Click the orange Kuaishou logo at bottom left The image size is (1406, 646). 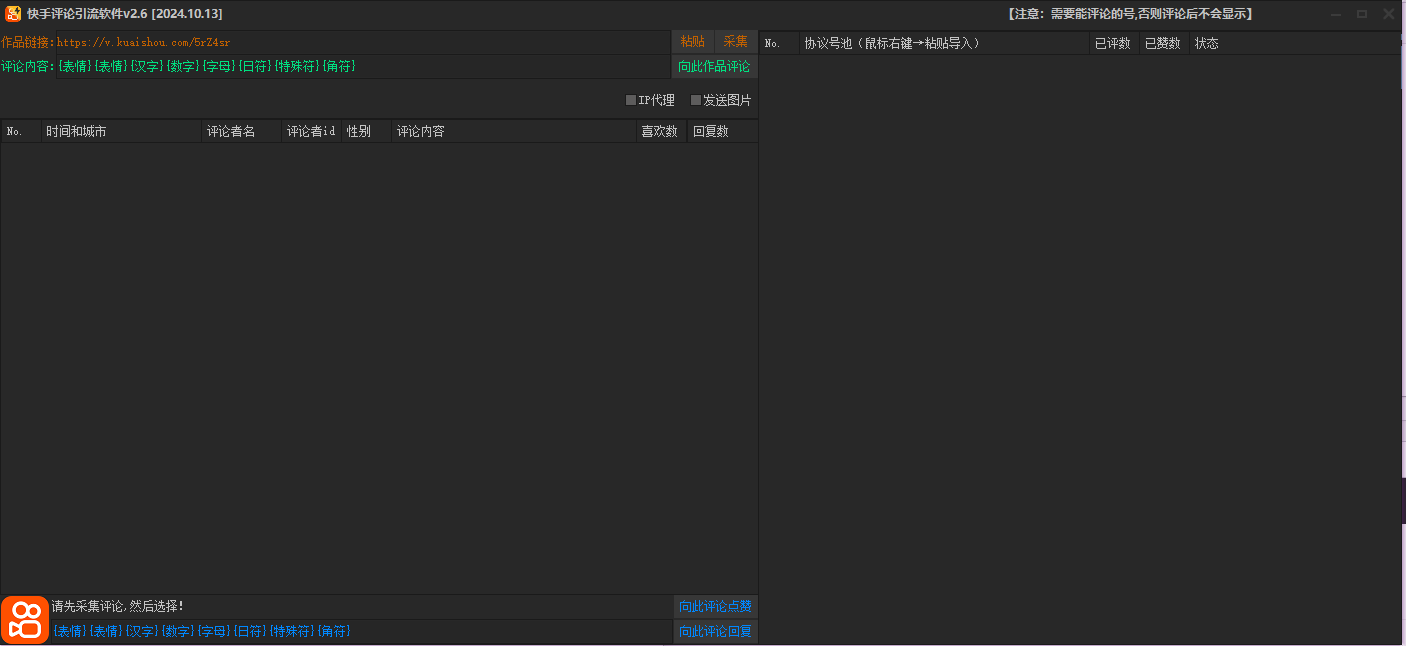point(25,620)
